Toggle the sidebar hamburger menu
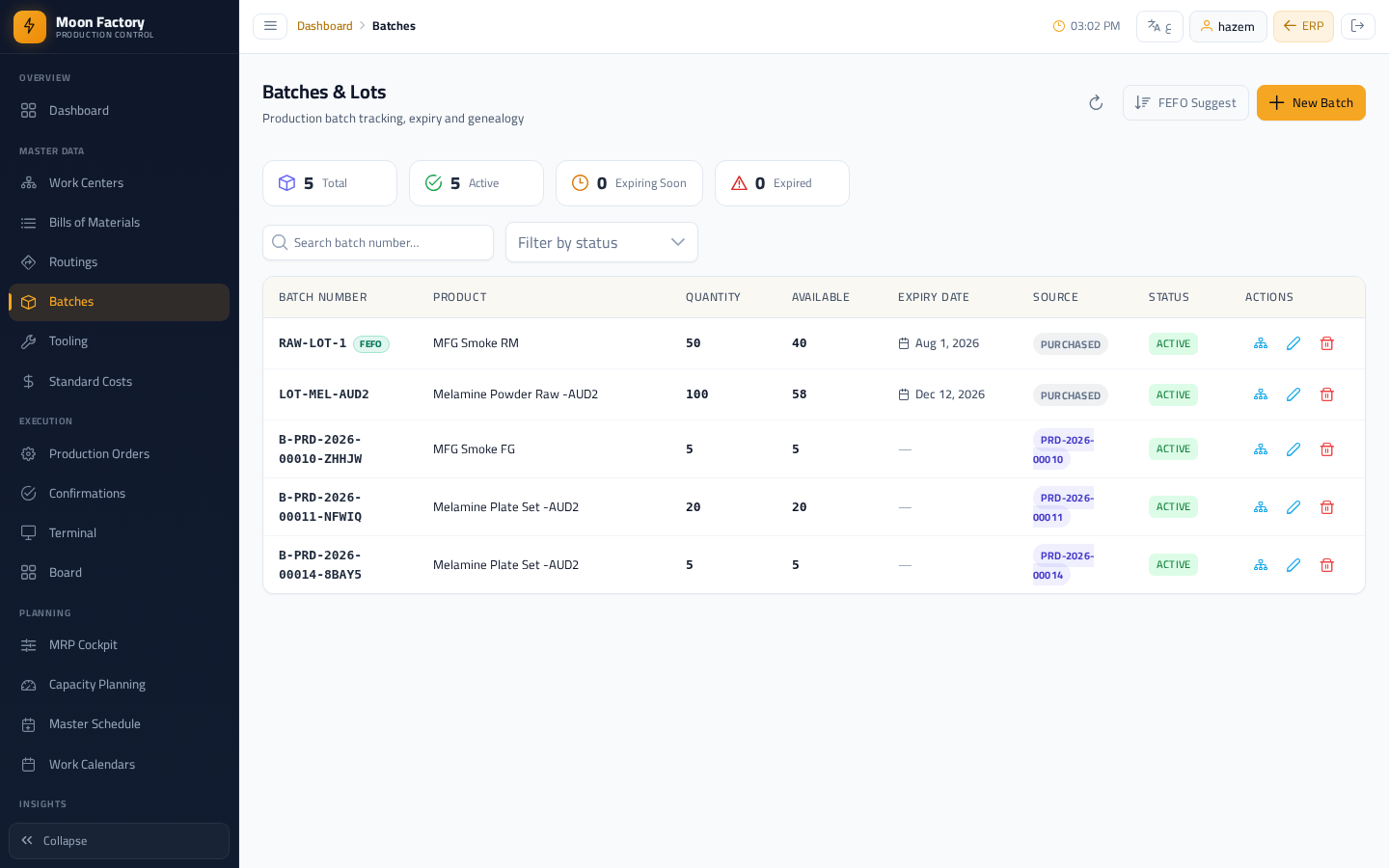Image resolution: width=1389 pixels, height=868 pixels. tap(270, 26)
